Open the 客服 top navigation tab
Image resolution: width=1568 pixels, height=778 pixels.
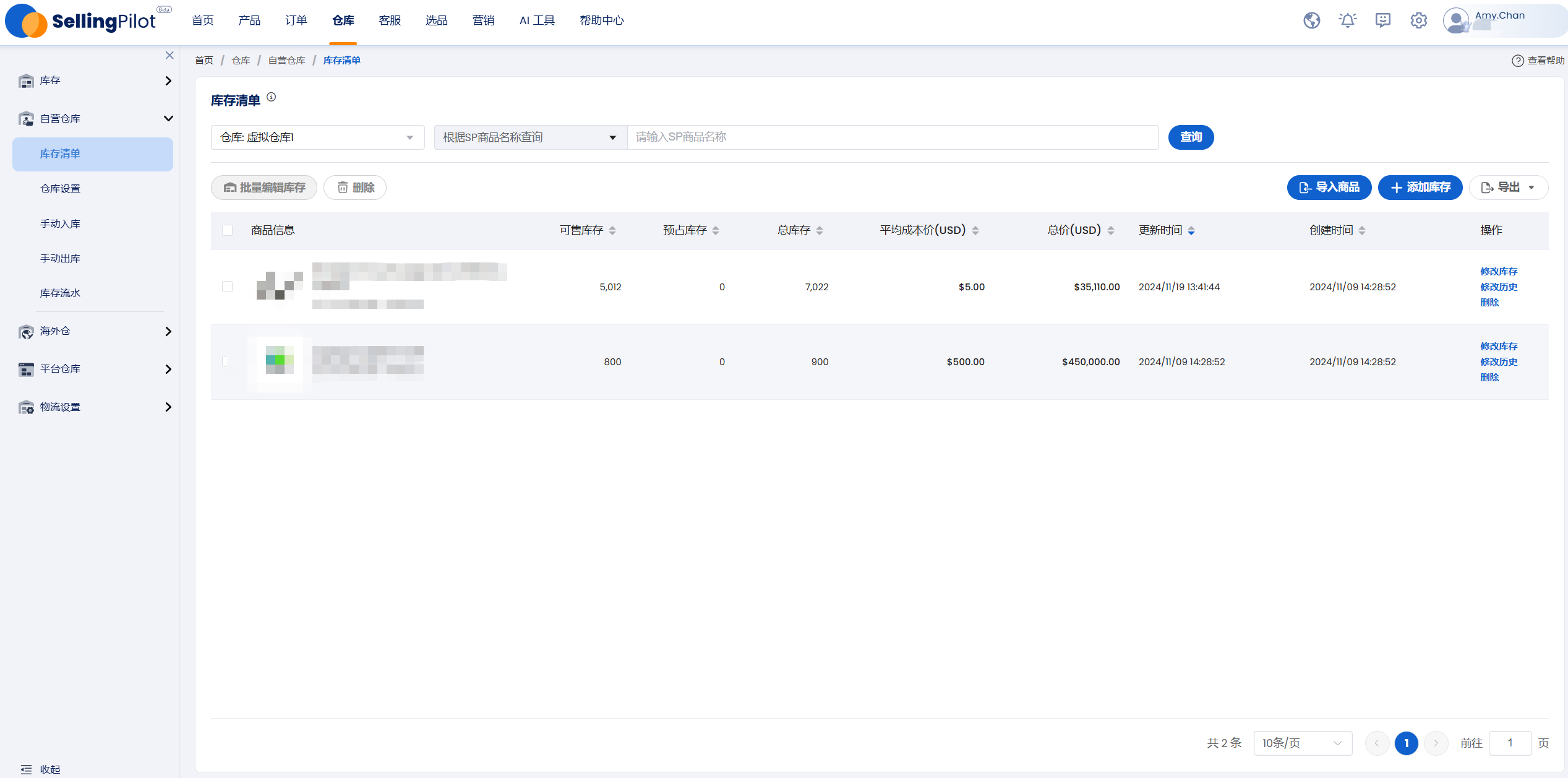[390, 20]
